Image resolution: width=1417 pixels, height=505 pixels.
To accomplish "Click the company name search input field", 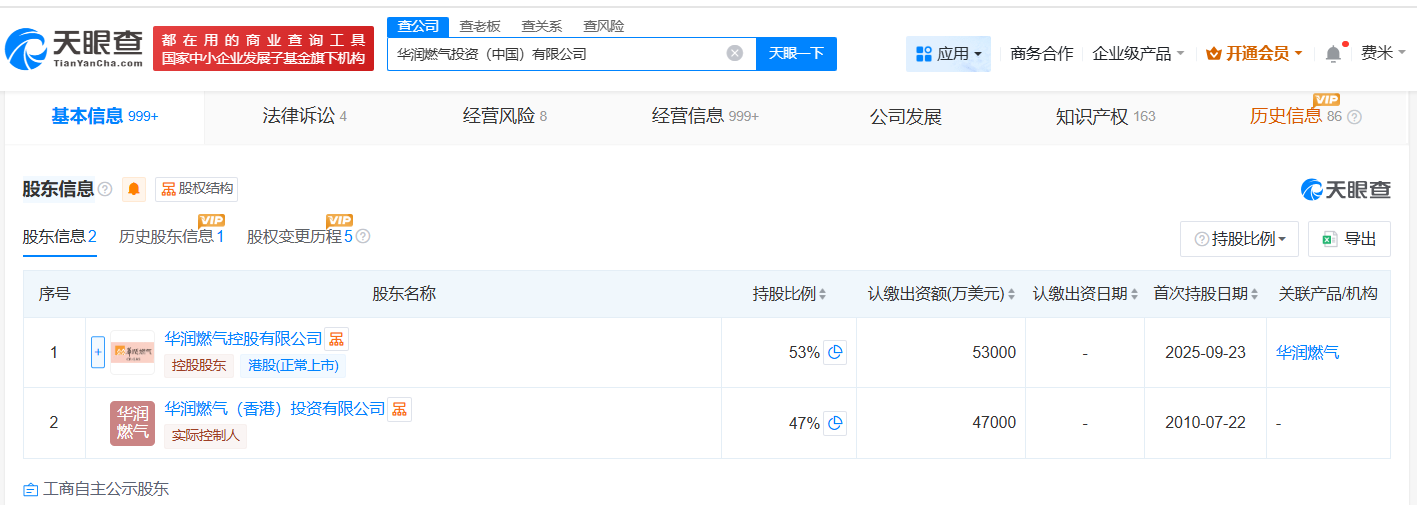I will click(555, 54).
